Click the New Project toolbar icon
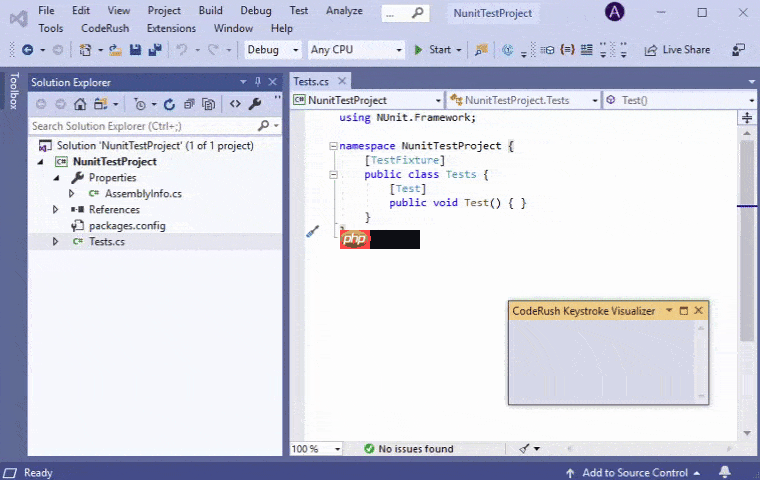The height and width of the screenshot is (480, 760). [85, 49]
